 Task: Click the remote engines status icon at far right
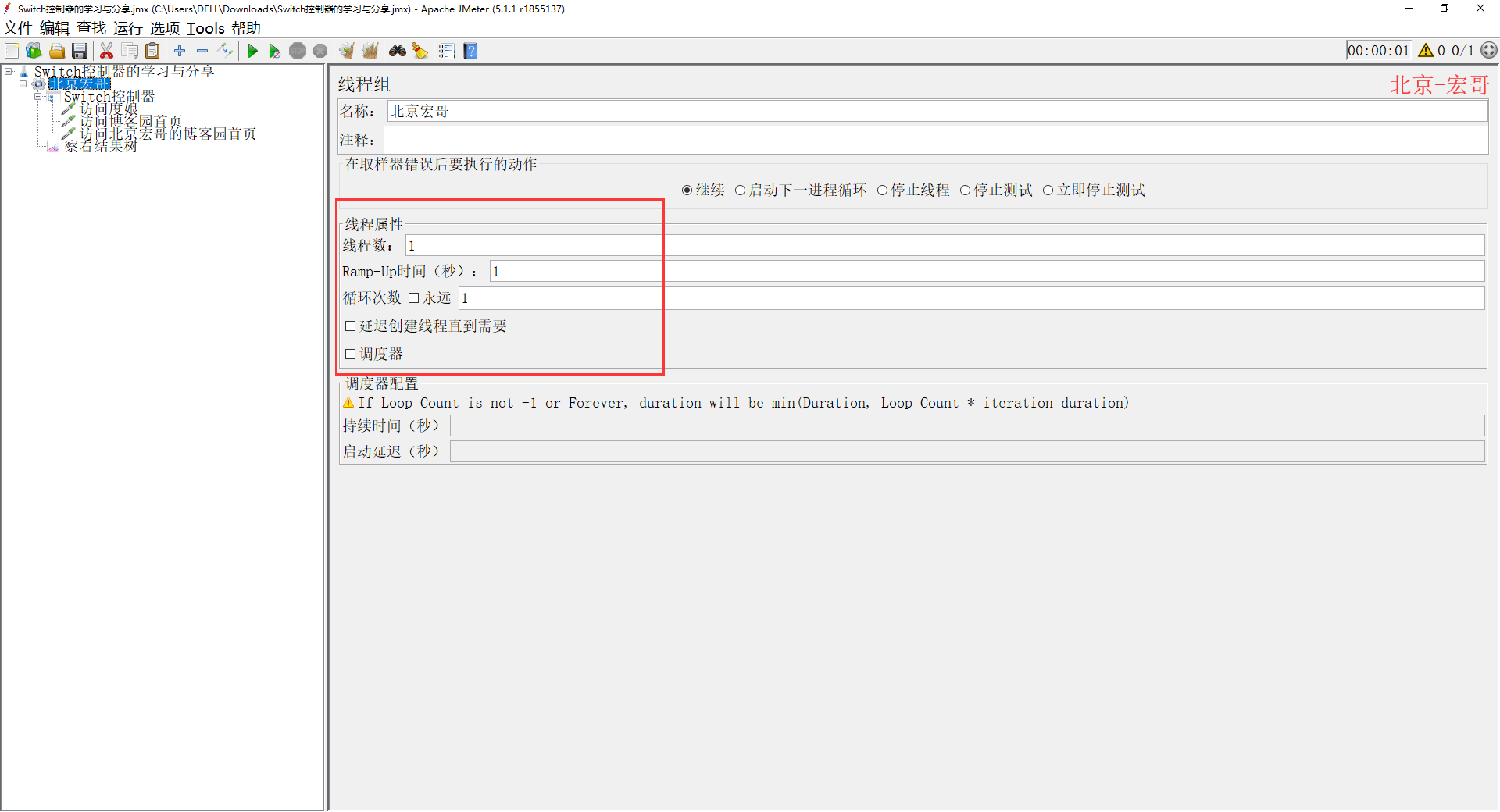pyautogui.click(x=1489, y=51)
